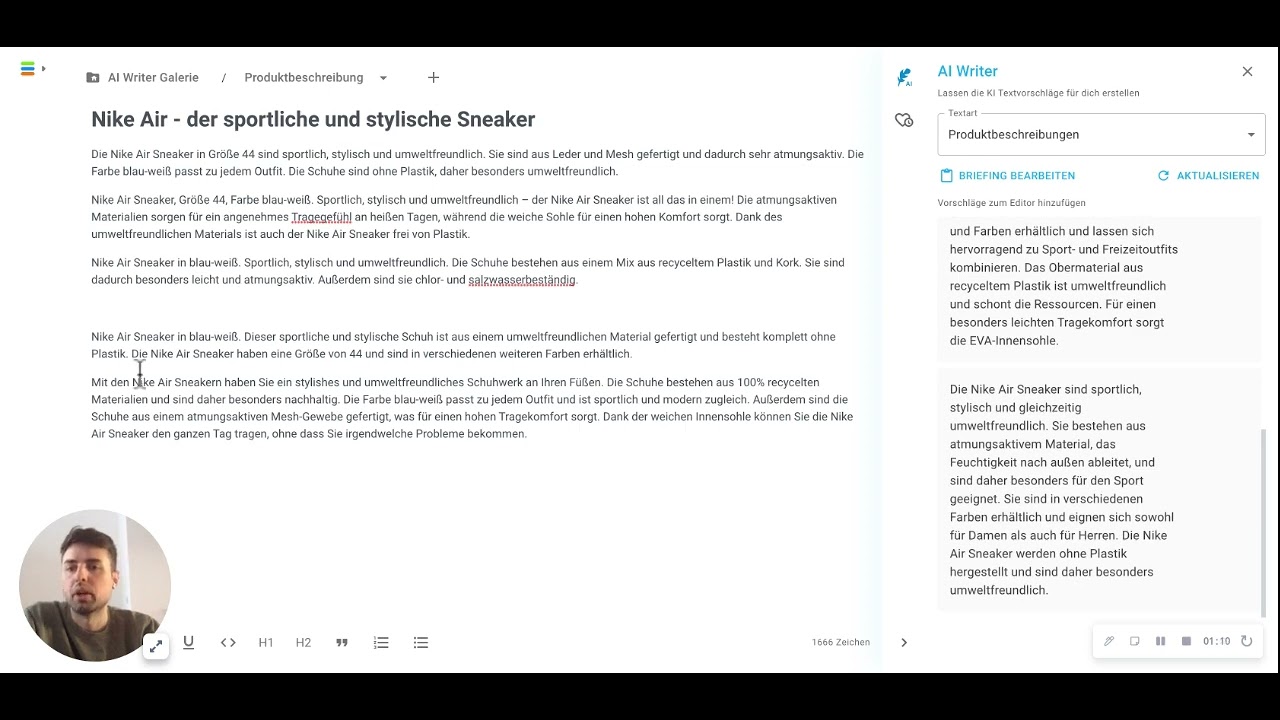1280x720 pixels.
Task: Click the AI Writer panel heading
Action: click(x=967, y=71)
